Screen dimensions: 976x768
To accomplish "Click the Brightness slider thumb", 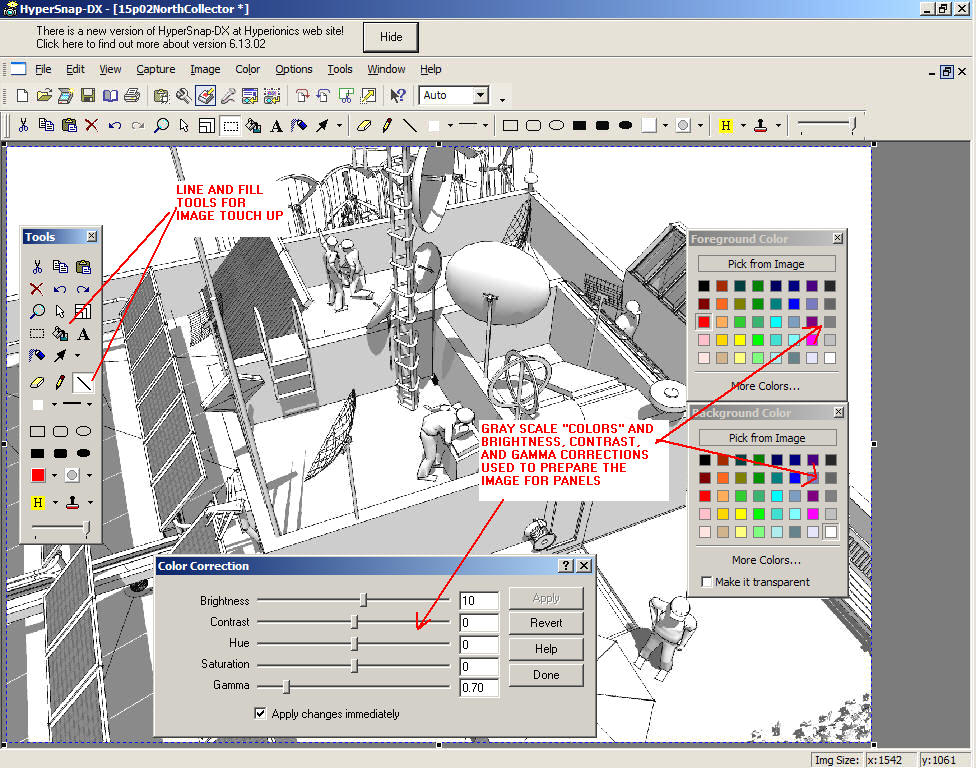I will click(x=364, y=600).
